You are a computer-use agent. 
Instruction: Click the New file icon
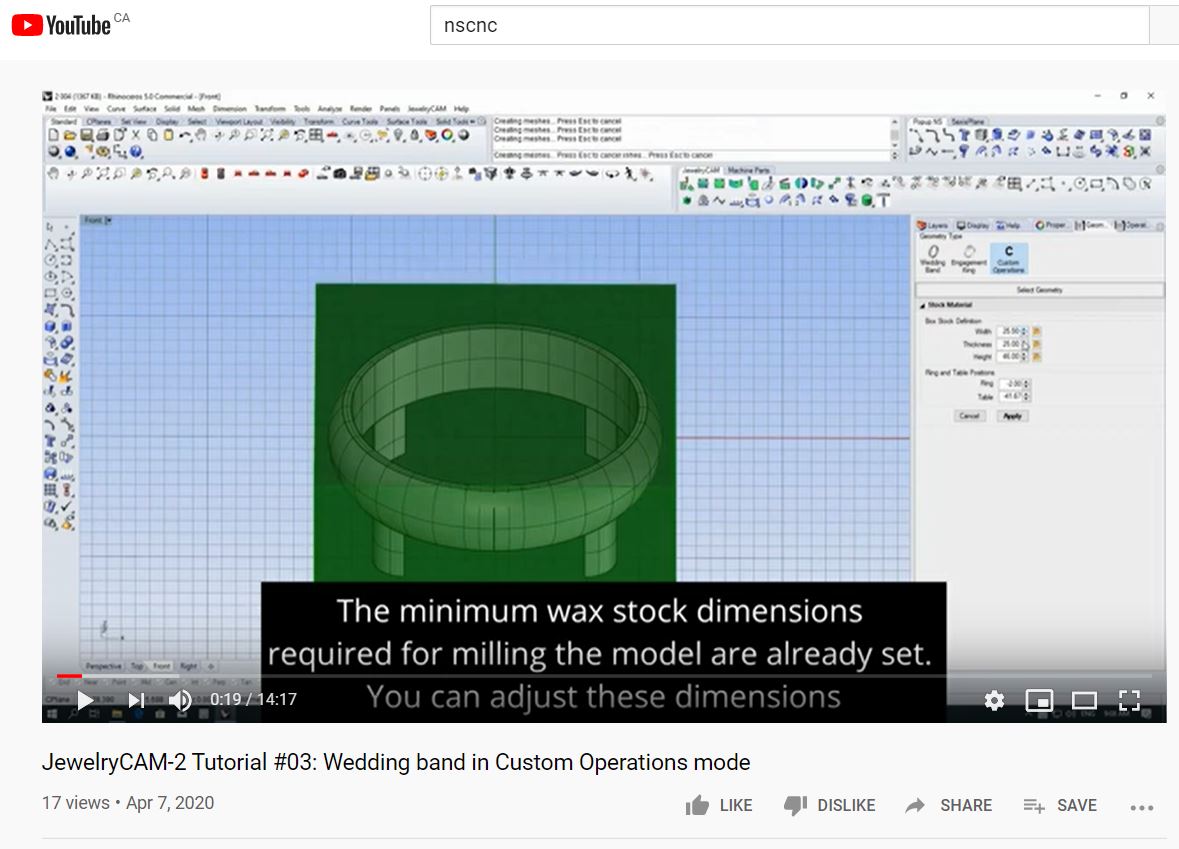click(53, 135)
